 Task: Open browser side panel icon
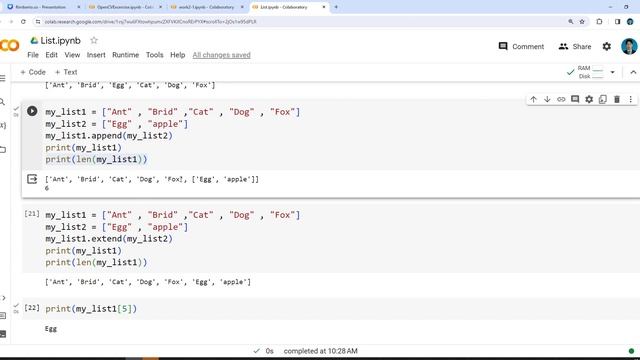[x=617, y=22]
